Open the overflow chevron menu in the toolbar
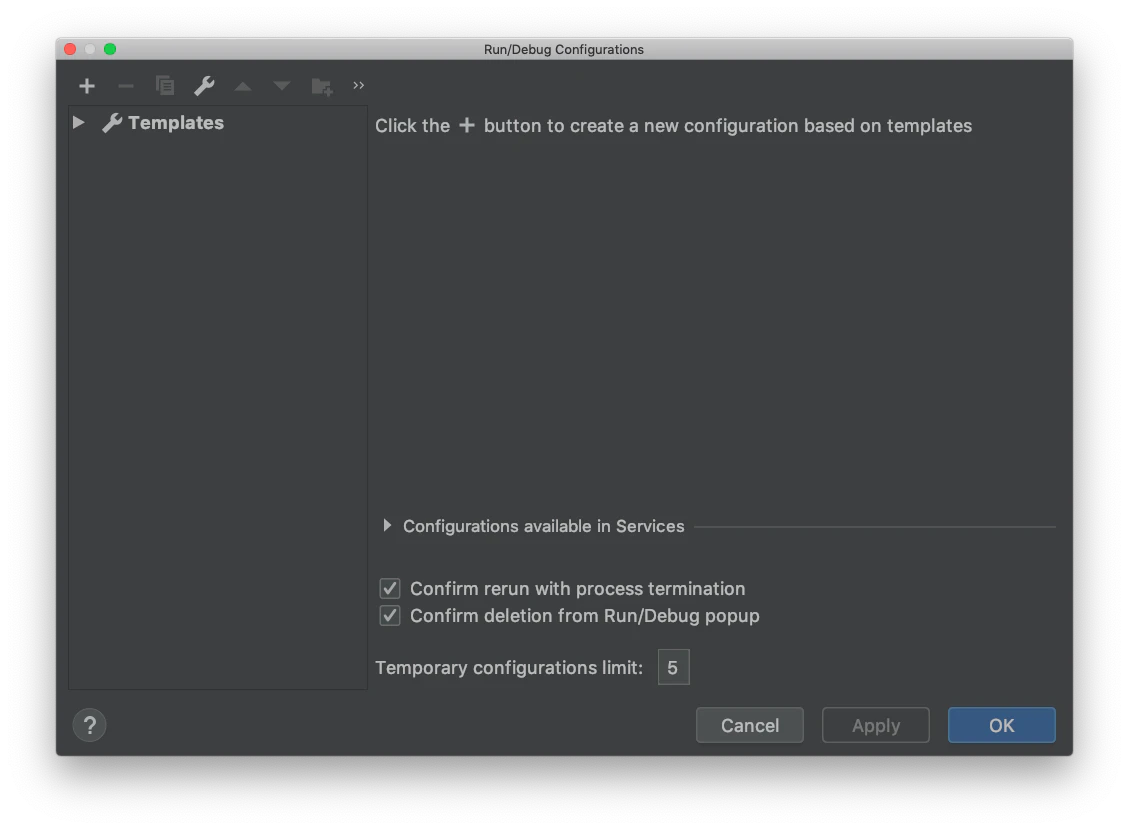Screen dimensions: 1129x830 (x=358, y=86)
